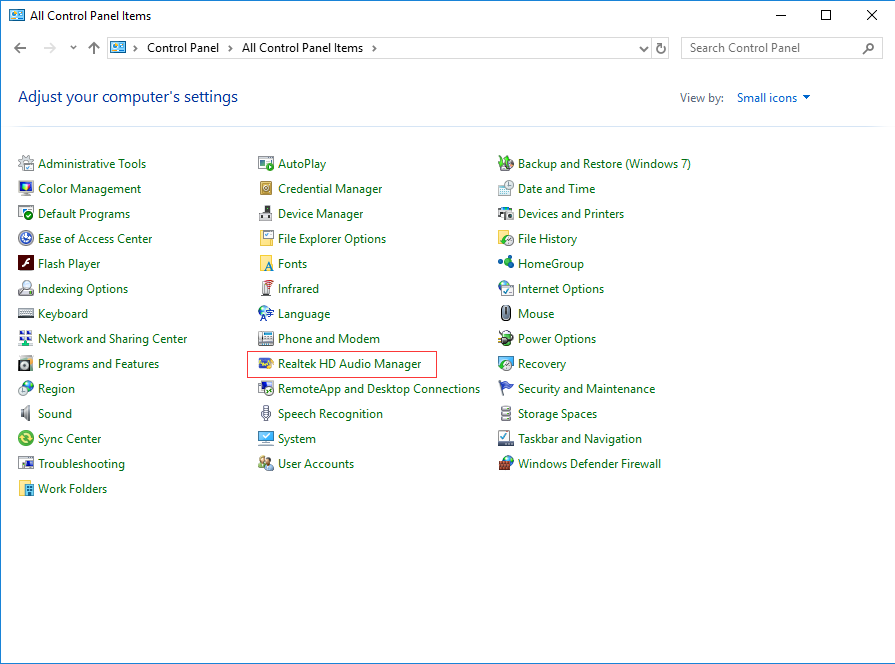Click the Device Manager icon
The width and height of the screenshot is (895, 664).
pyautogui.click(x=265, y=214)
